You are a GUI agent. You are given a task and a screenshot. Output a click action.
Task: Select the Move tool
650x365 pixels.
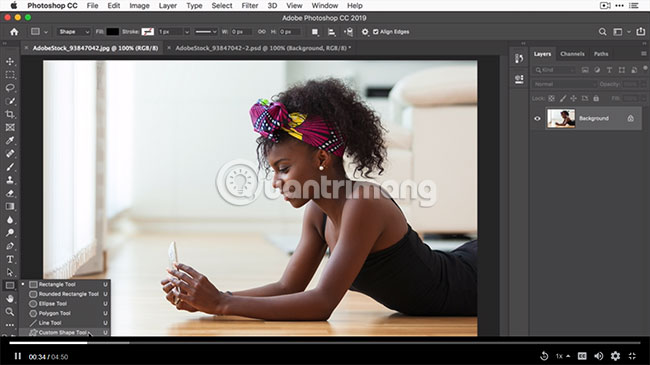coord(10,61)
